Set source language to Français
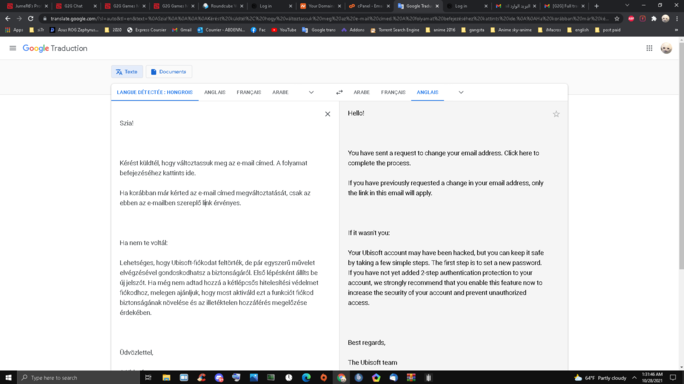The height and width of the screenshot is (384, 684). click(x=249, y=92)
